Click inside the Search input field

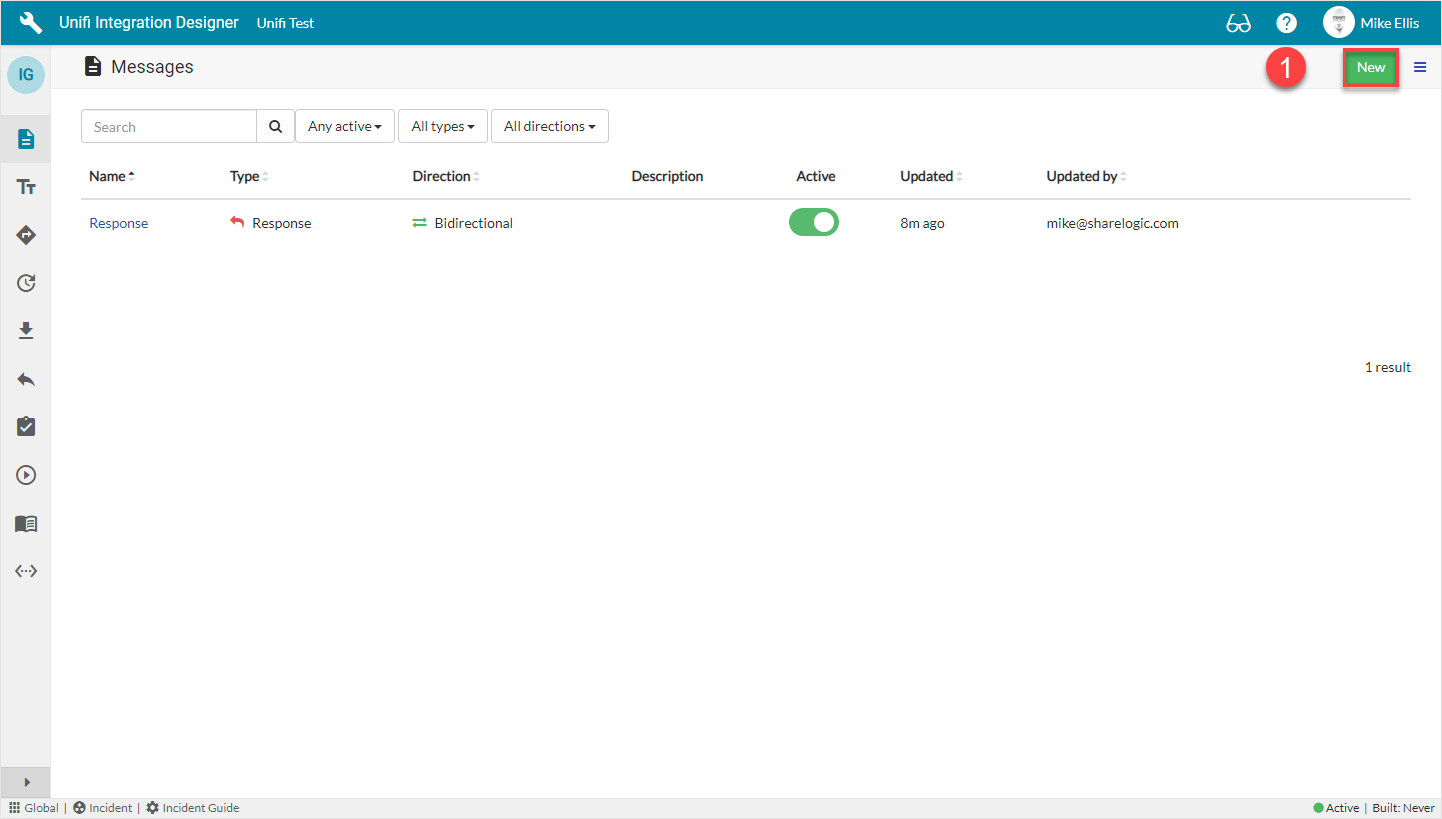(168, 126)
